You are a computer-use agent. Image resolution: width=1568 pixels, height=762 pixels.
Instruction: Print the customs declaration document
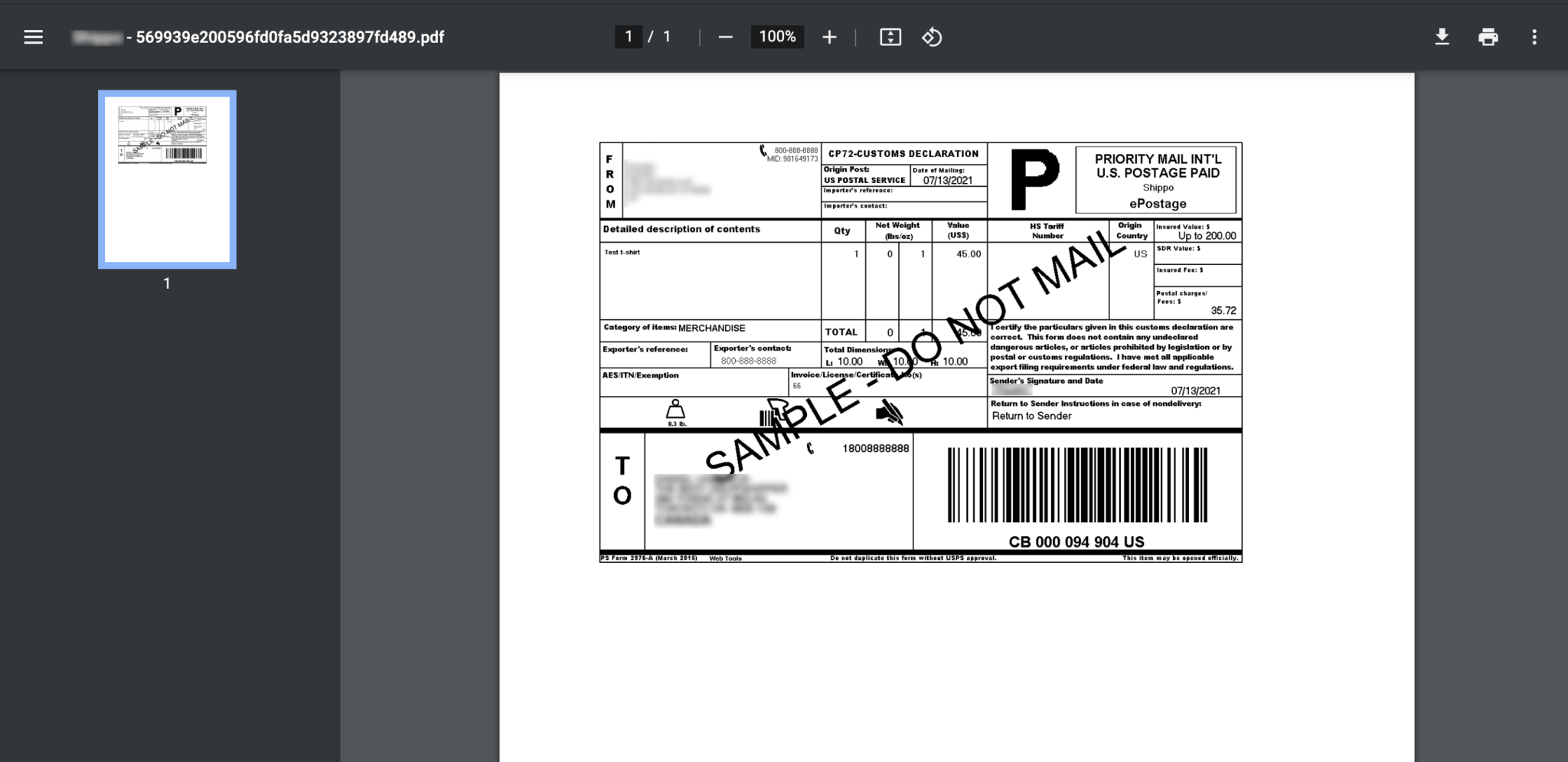coord(1488,36)
